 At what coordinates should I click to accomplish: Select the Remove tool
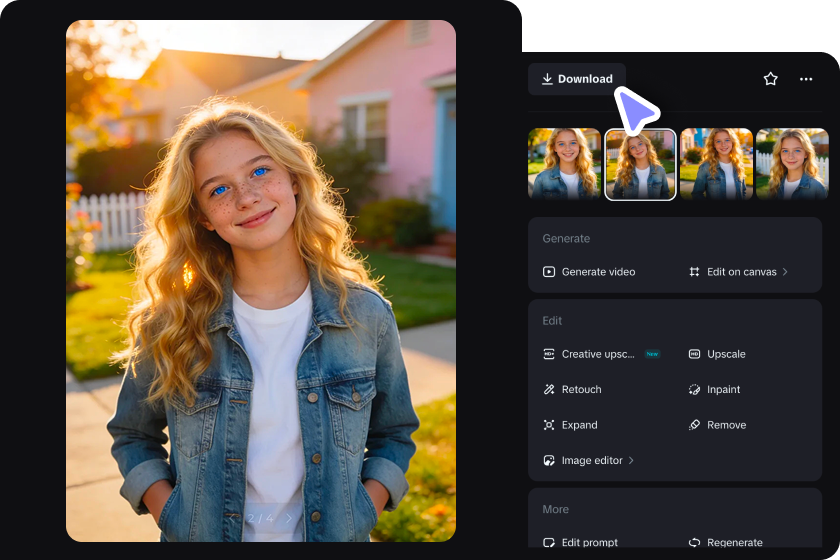click(717, 425)
